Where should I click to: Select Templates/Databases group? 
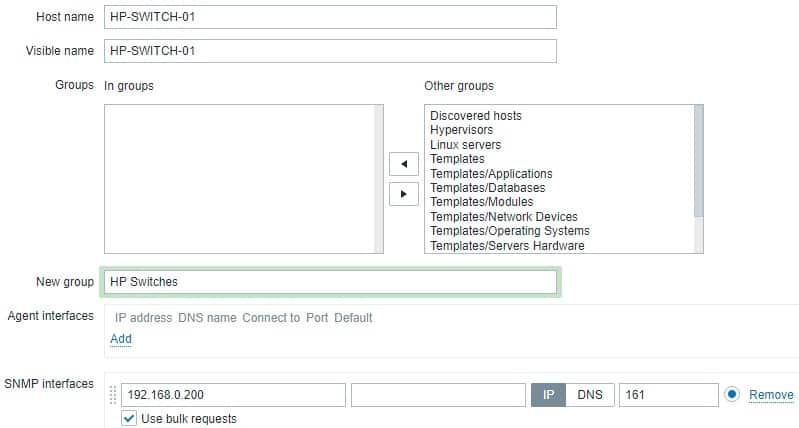point(488,188)
